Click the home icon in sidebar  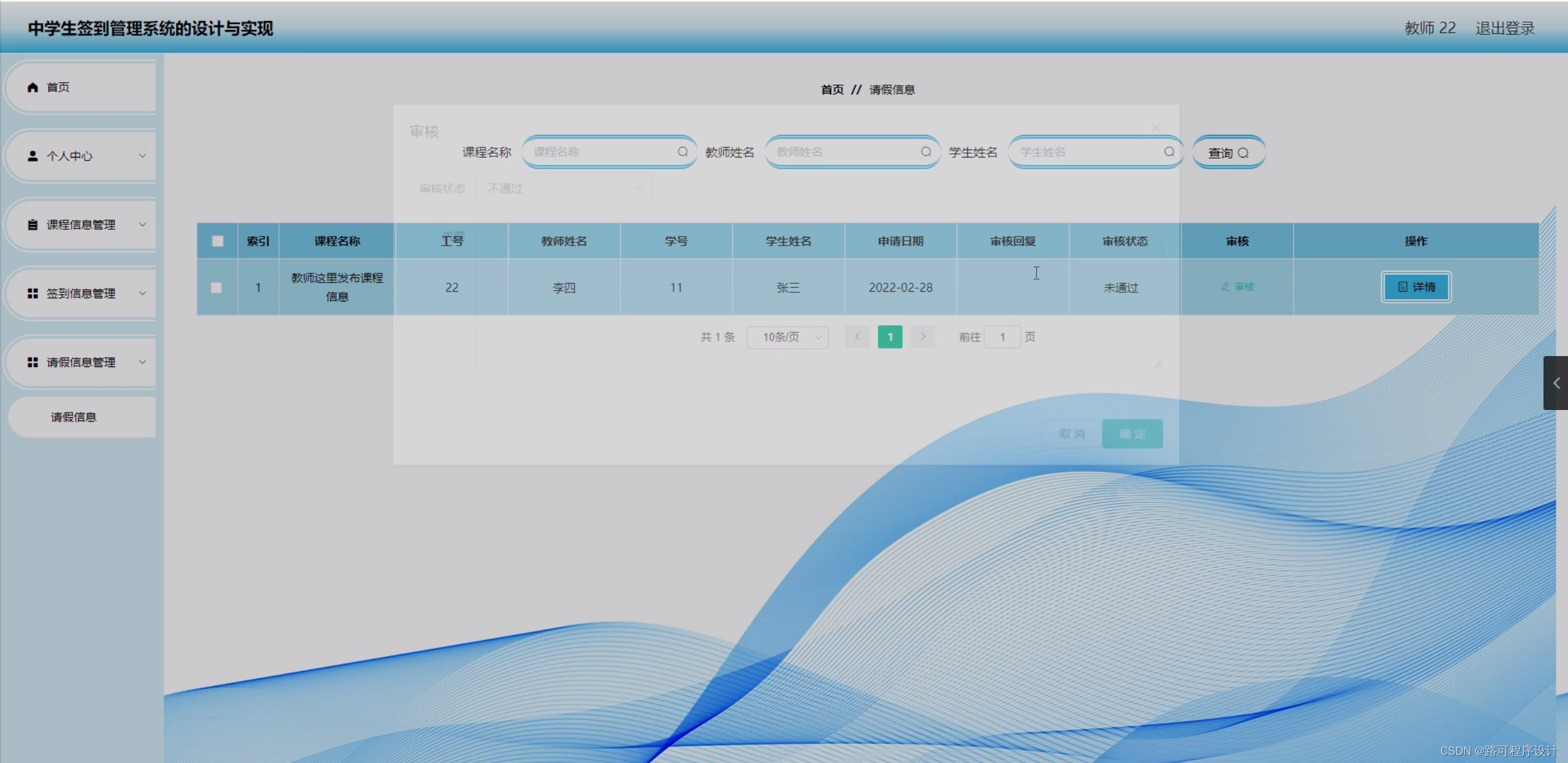(32, 88)
